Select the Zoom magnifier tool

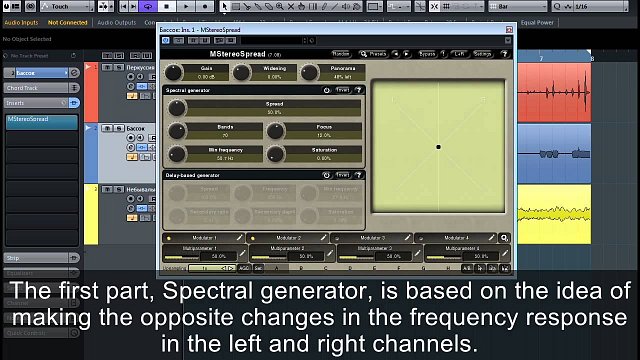tap(280, 6)
